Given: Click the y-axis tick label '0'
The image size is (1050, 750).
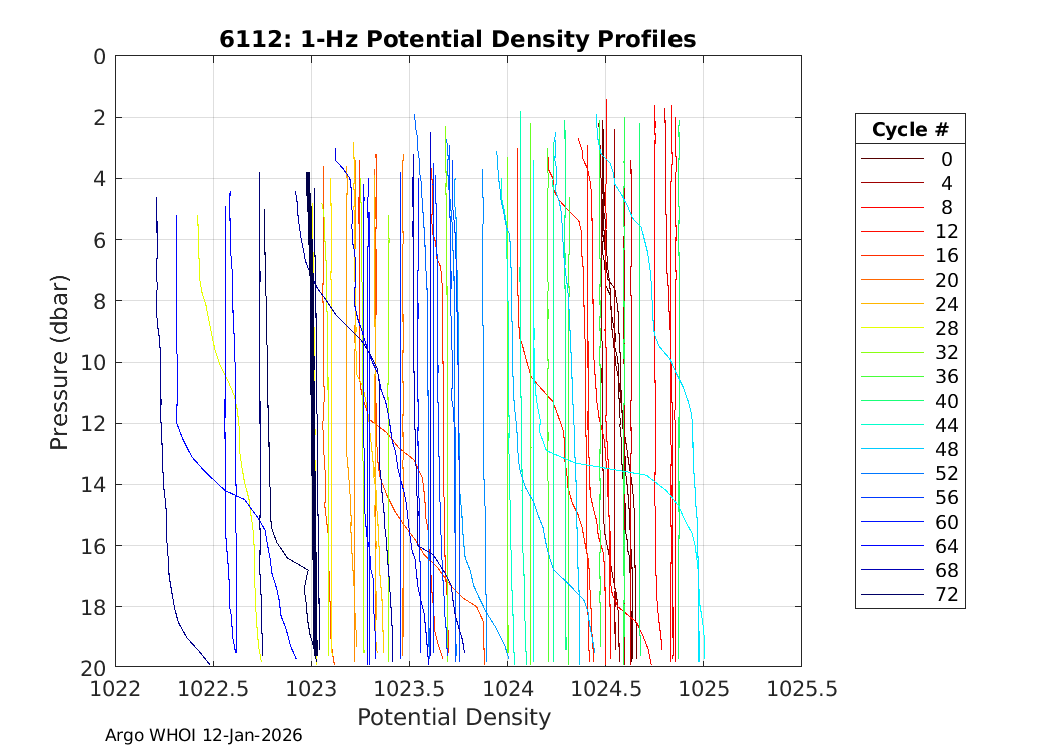Looking at the screenshot, I should point(98,57).
